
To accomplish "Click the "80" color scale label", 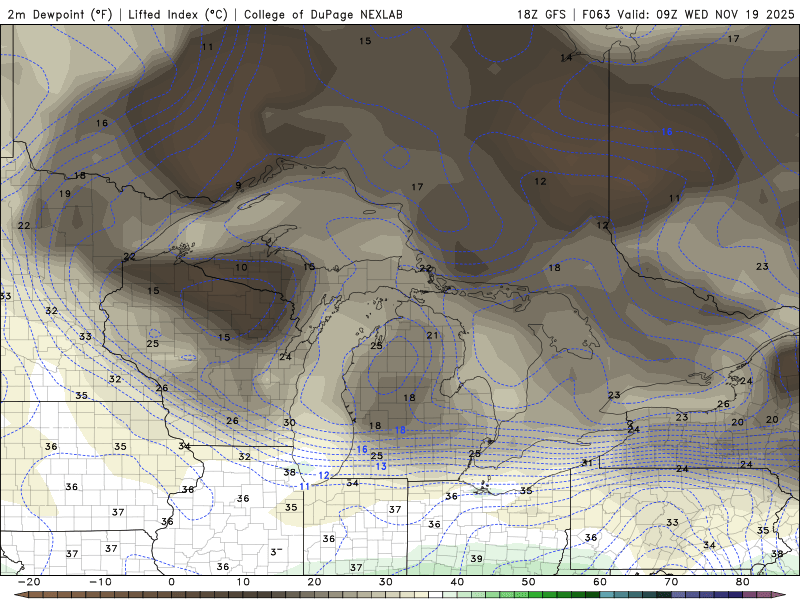I will pyautogui.click(x=743, y=582).
